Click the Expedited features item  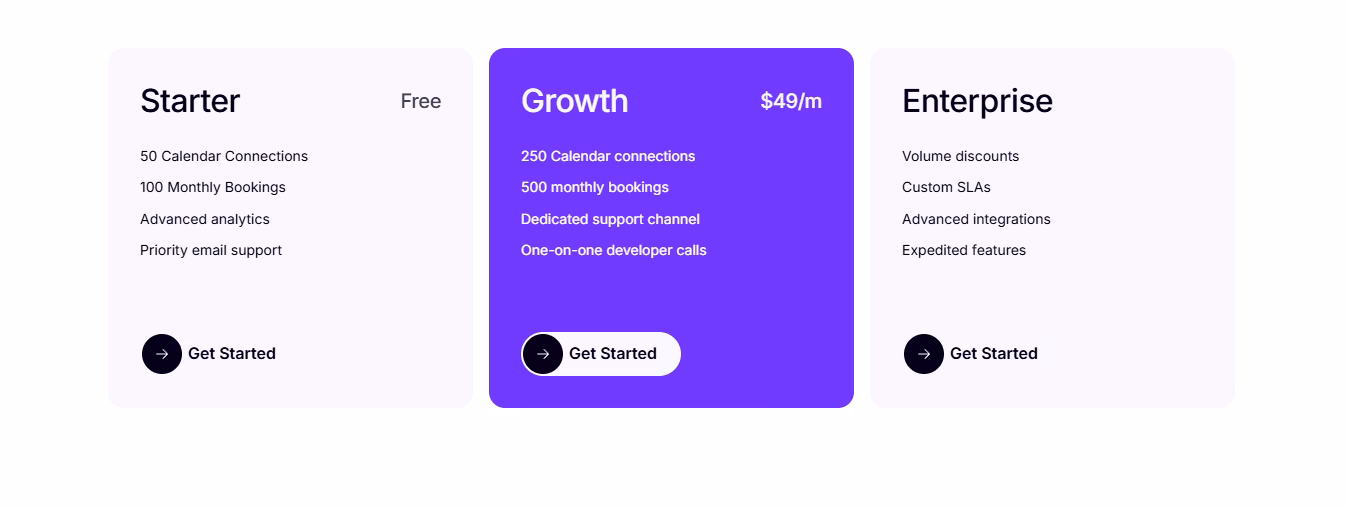[x=964, y=250]
